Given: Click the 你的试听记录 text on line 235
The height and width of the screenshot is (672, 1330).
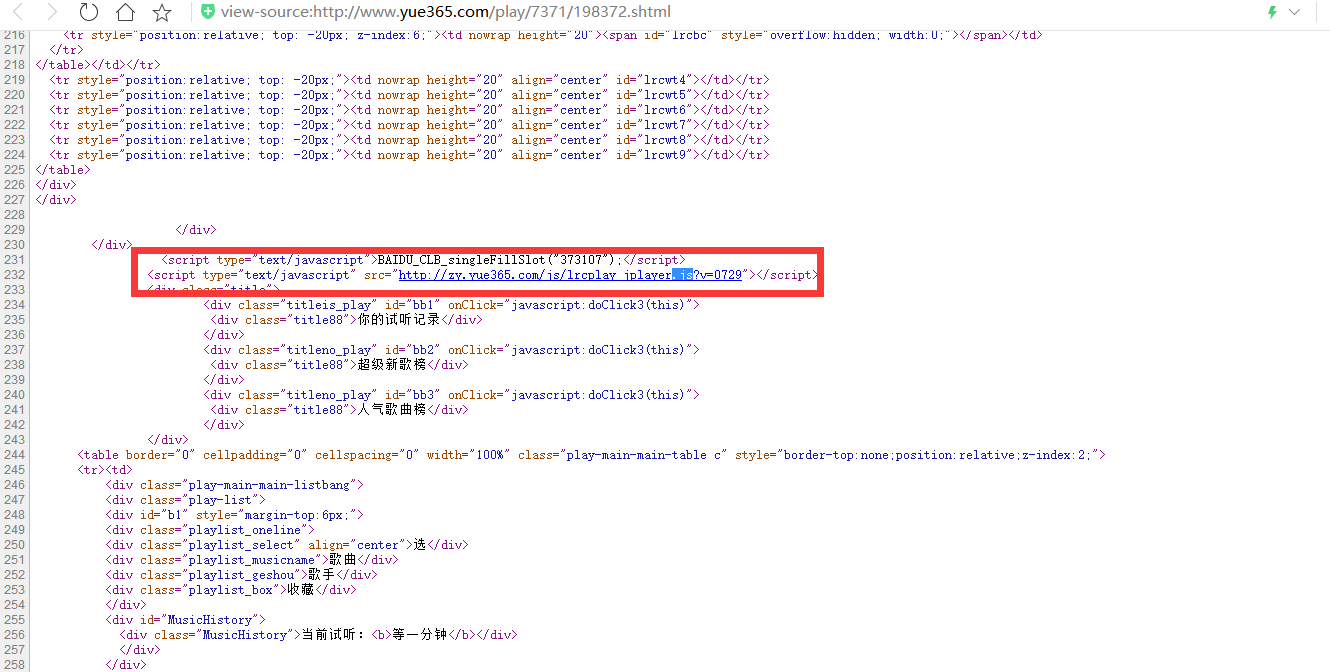Looking at the screenshot, I should [399, 320].
